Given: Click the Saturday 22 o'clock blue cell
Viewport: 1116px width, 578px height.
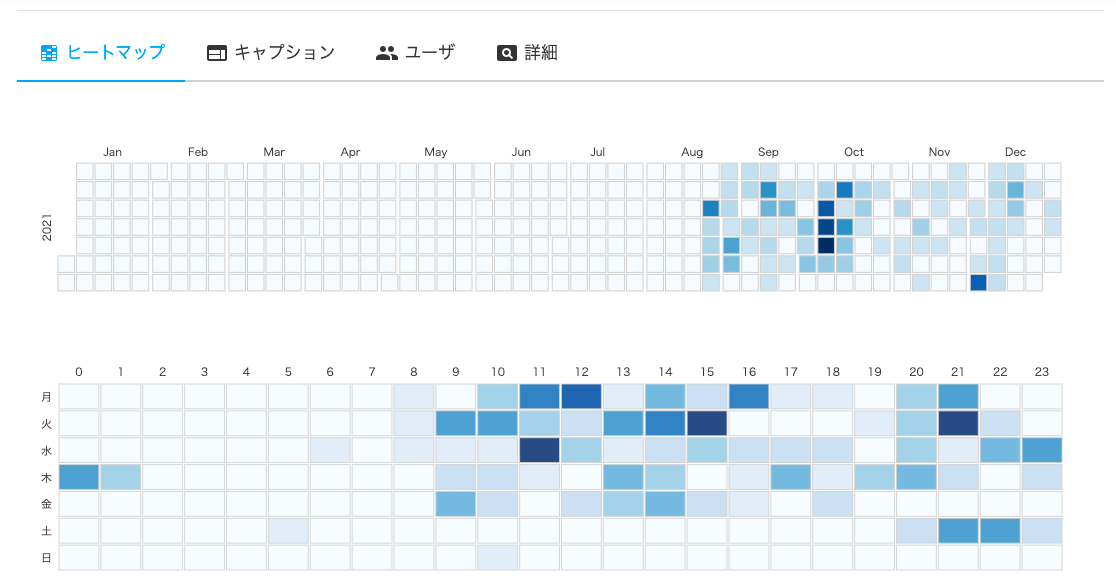Looking at the screenshot, I should (1000, 531).
